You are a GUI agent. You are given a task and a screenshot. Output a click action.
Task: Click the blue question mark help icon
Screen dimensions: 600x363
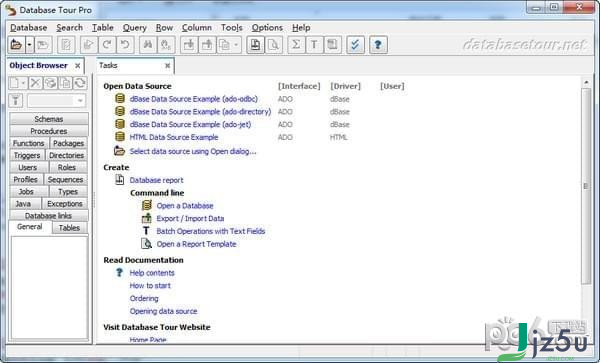378,45
